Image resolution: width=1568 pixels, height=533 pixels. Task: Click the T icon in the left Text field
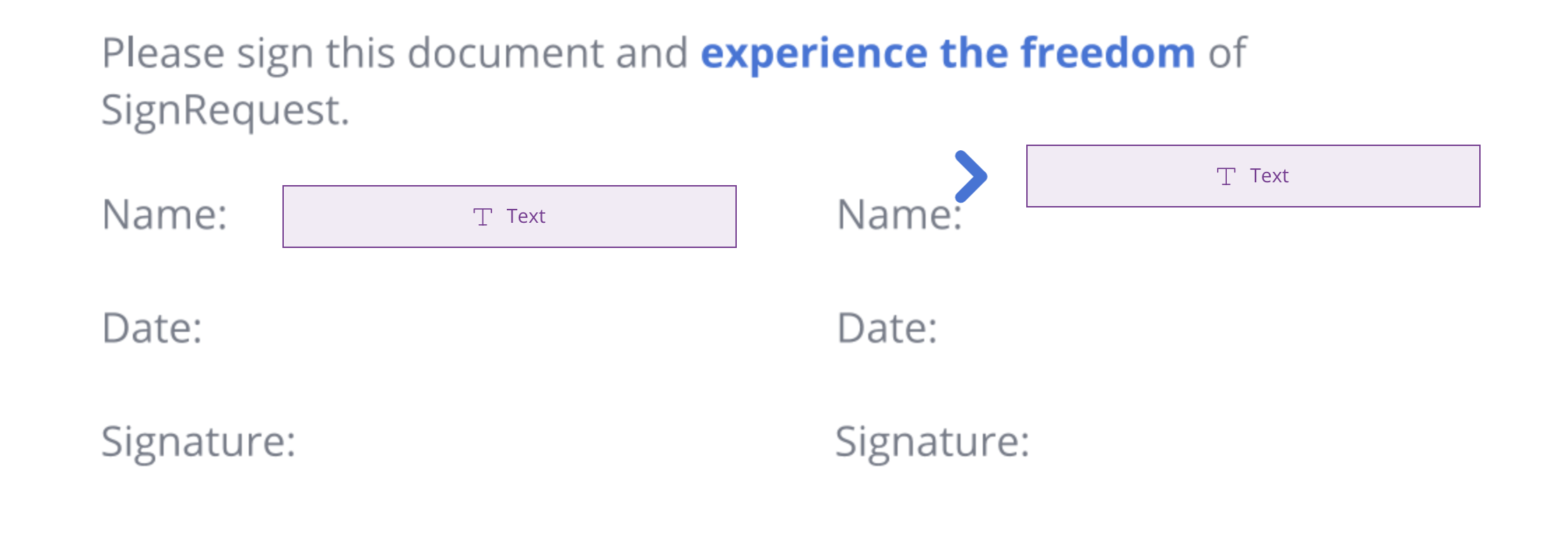[x=482, y=217]
